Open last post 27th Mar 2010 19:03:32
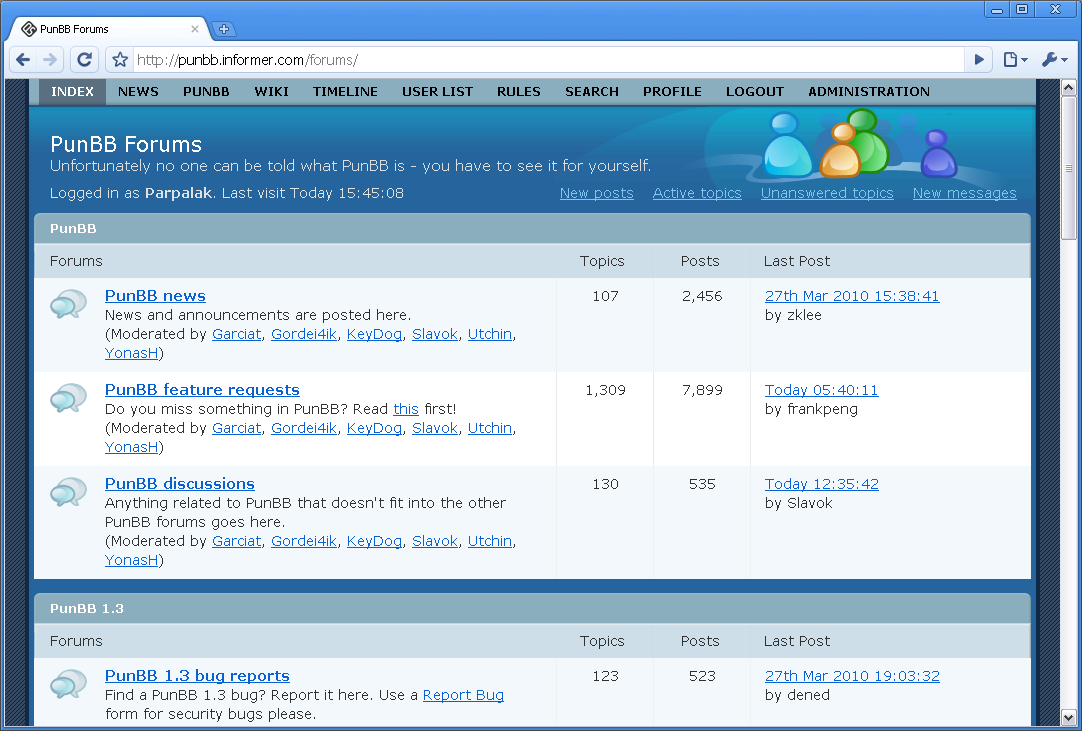The height and width of the screenshot is (731, 1082). tap(852, 676)
